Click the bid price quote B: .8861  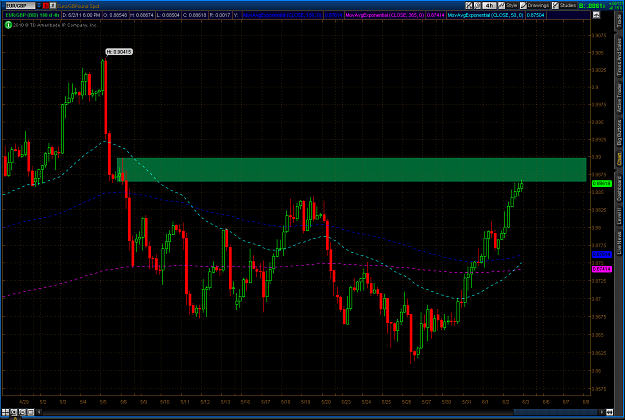592,6
